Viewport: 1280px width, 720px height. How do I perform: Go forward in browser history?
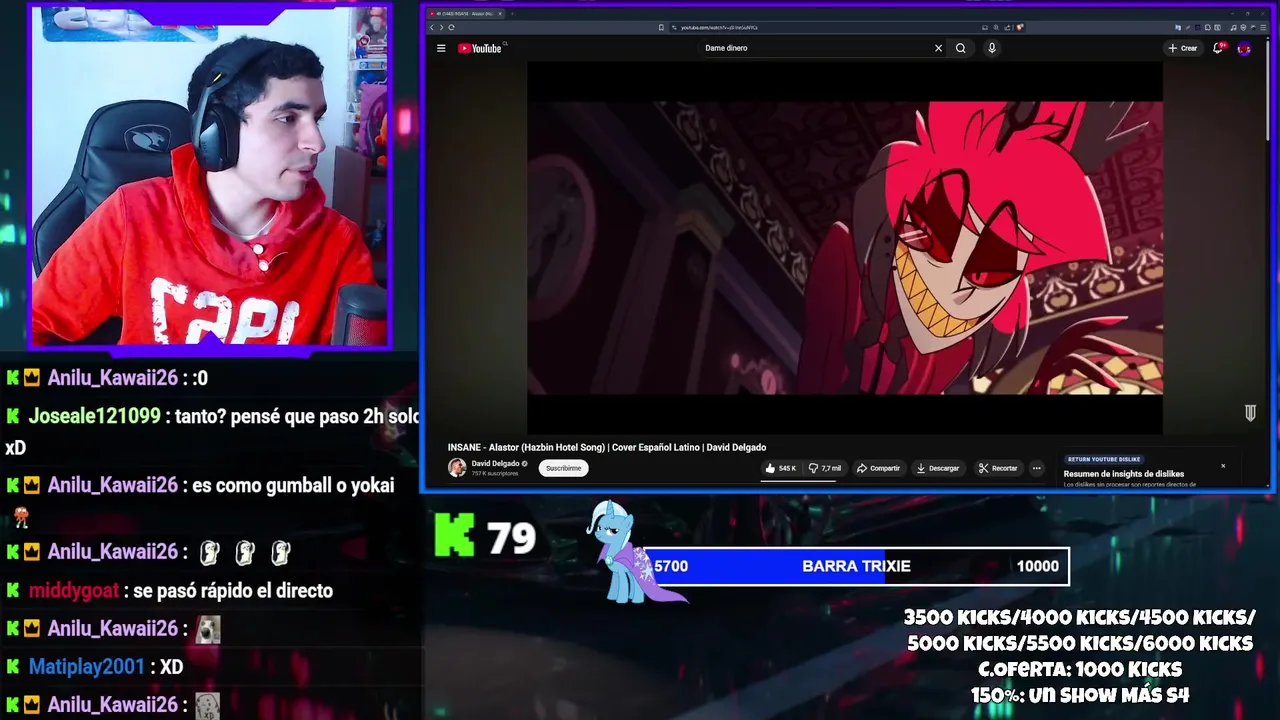(441, 27)
